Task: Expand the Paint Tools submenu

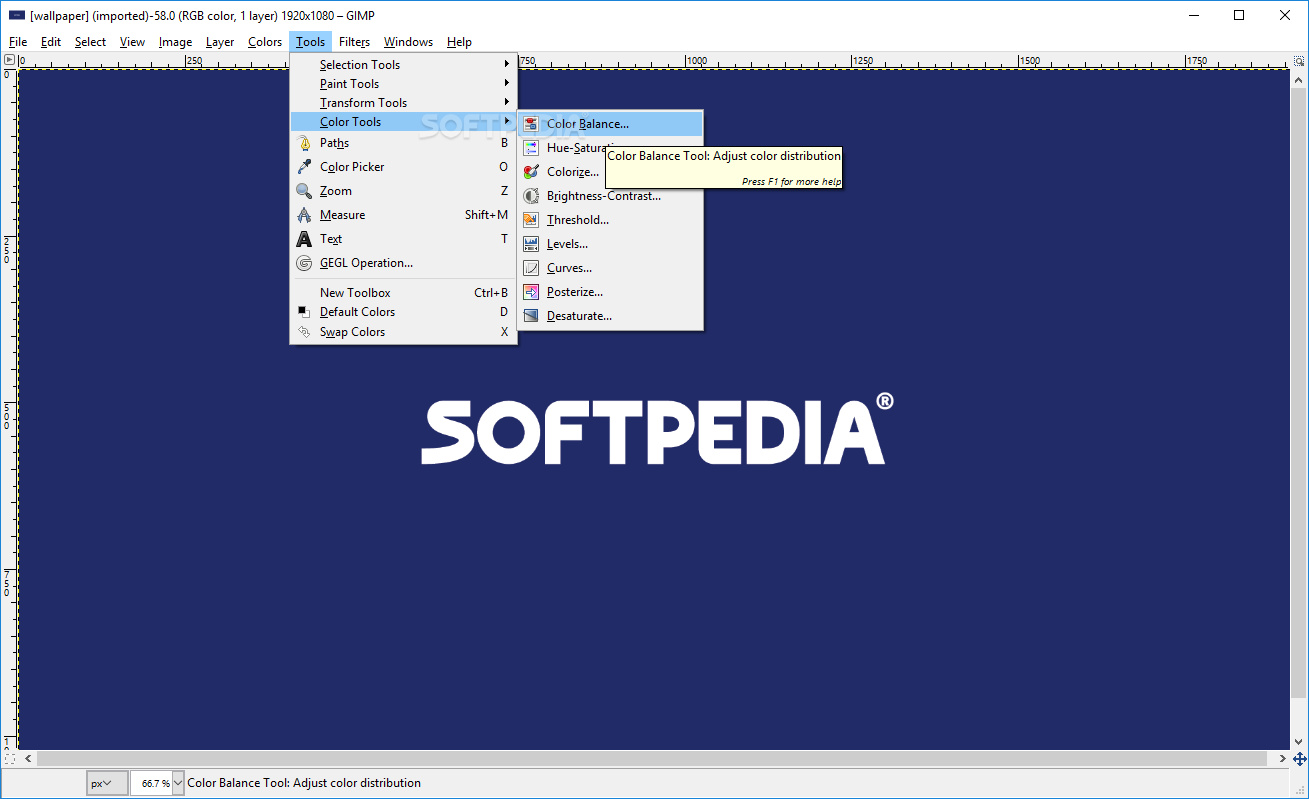Action: [x=404, y=84]
